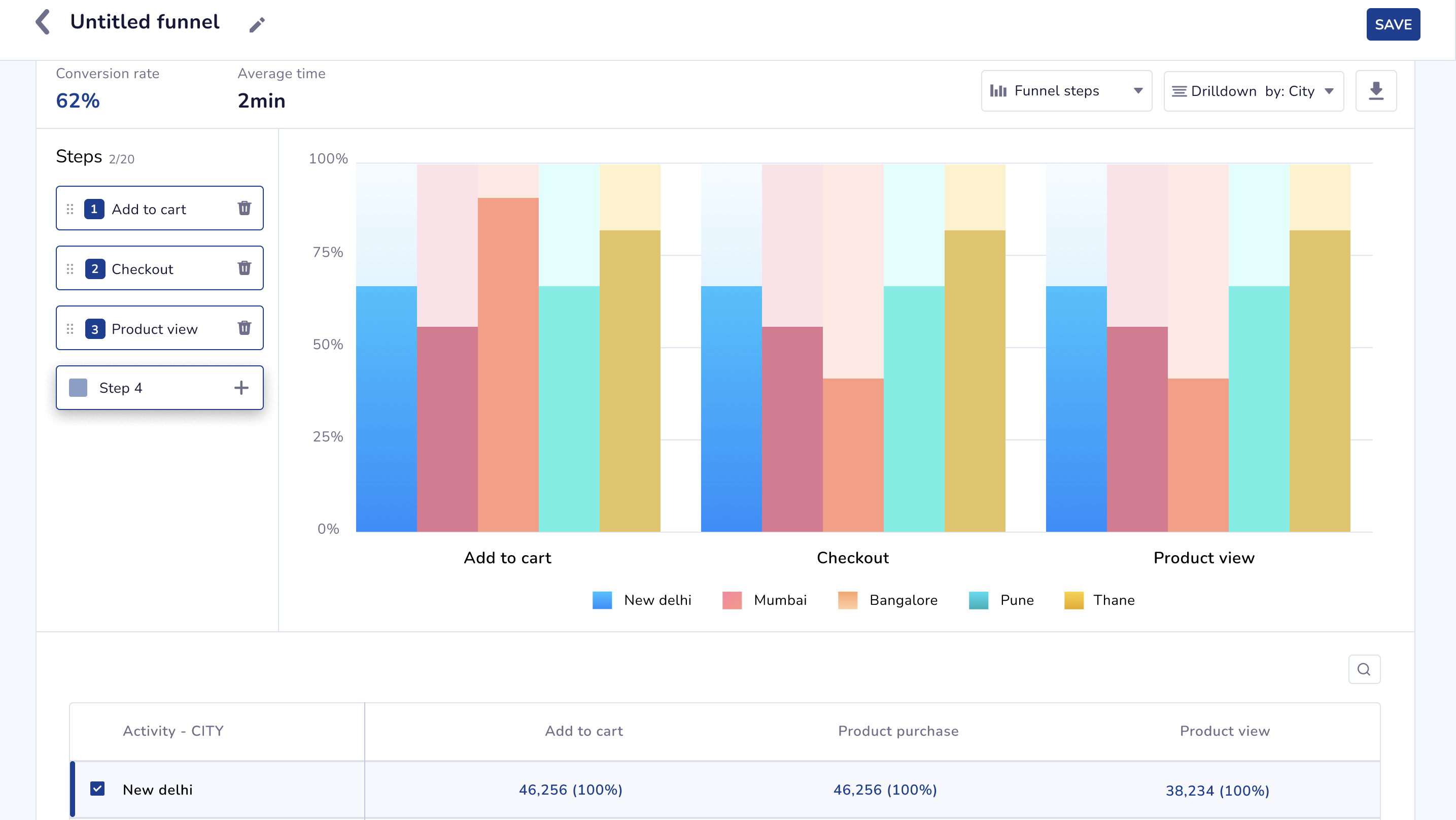Delete the Add to cart step

point(244,208)
